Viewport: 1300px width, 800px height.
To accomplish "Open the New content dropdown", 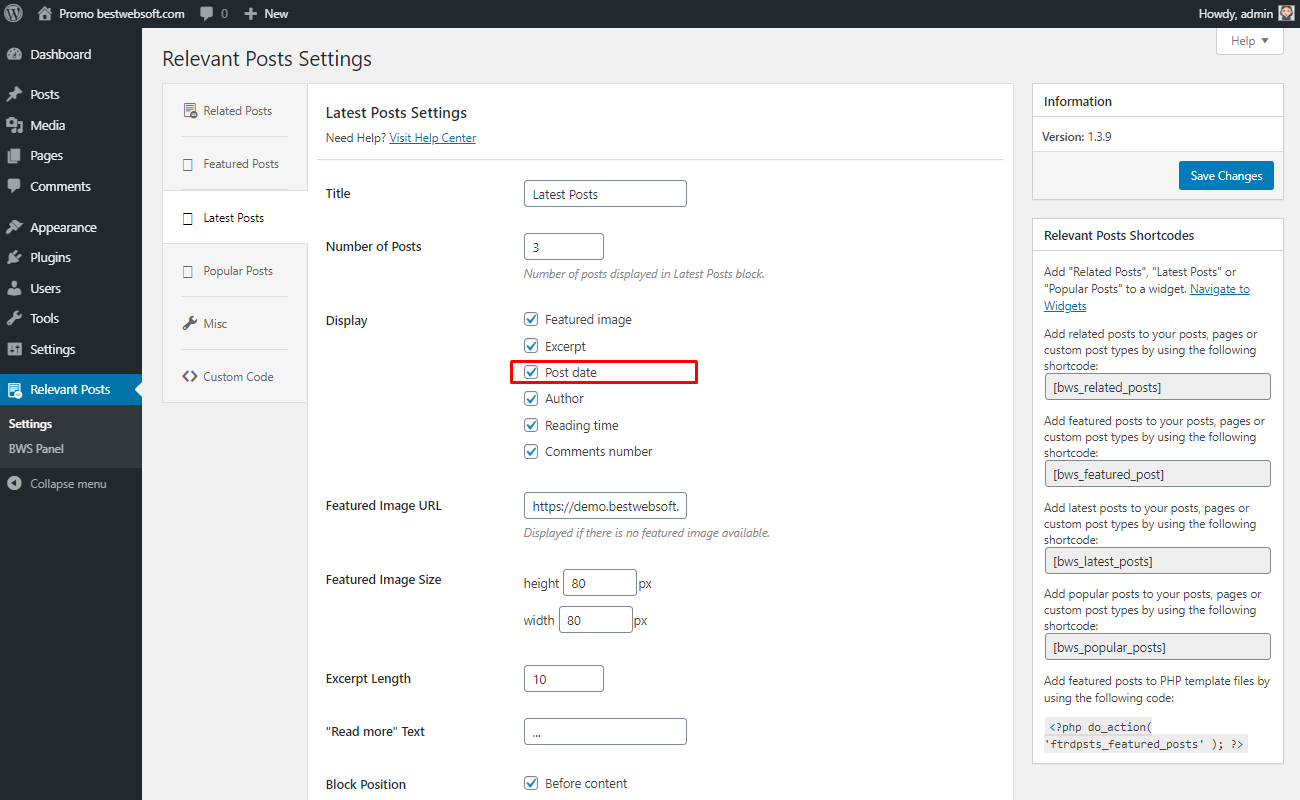I will coord(266,14).
